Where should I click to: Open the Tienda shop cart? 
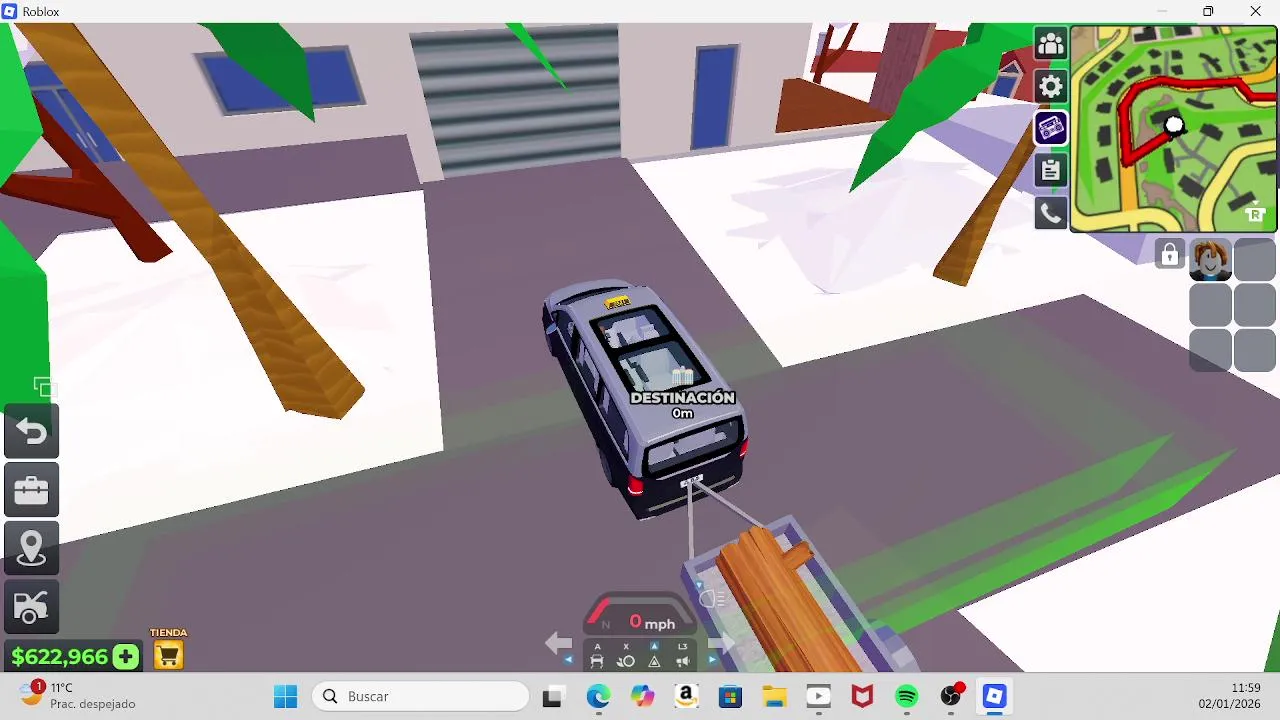(168, 656)
